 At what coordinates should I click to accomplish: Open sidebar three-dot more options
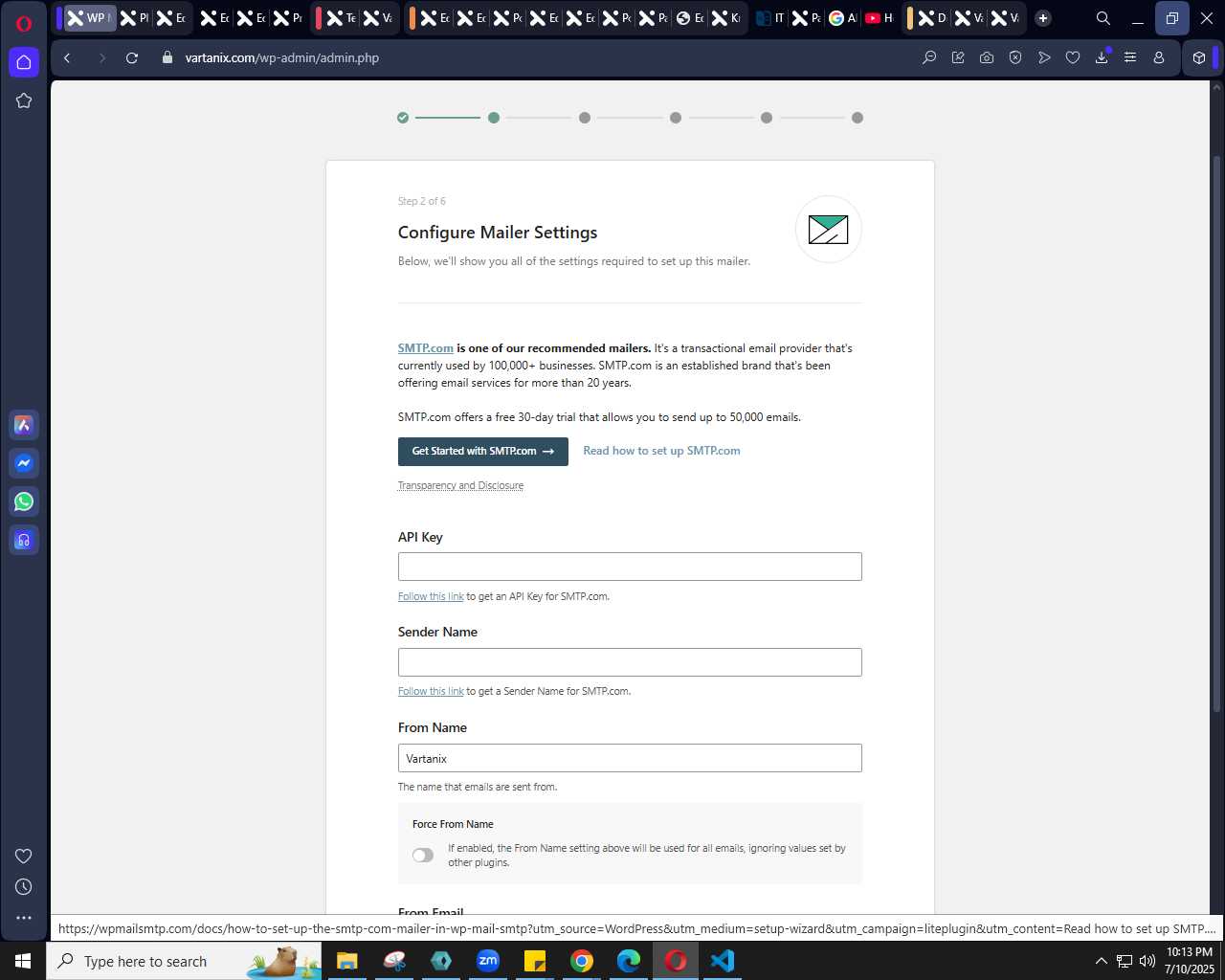click(x=24, y=918)
